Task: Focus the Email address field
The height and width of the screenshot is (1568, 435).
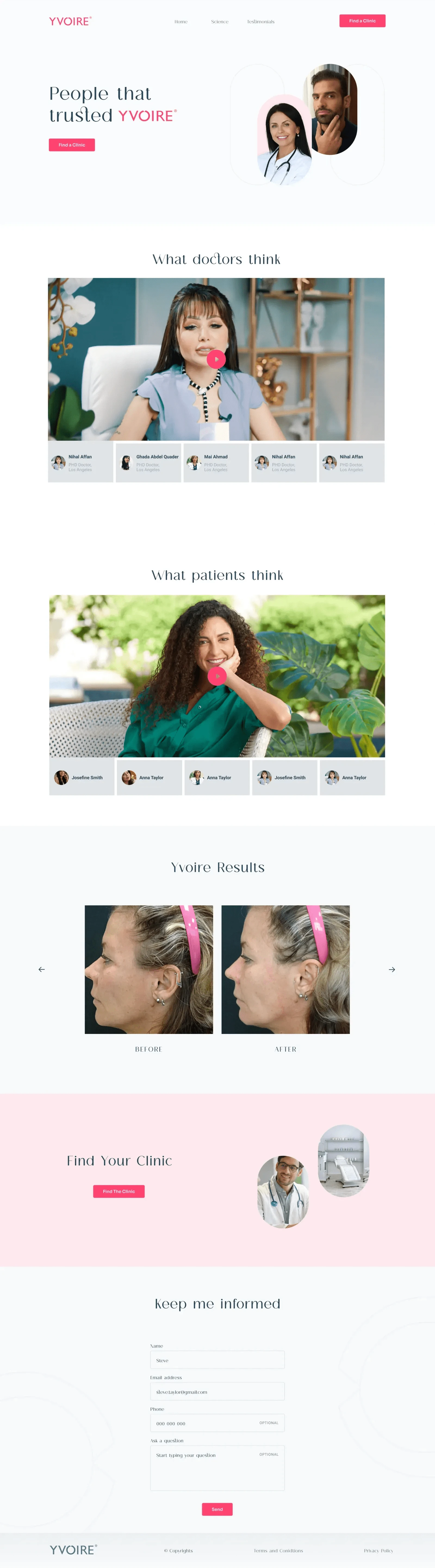Action: tap(217, 1392)
